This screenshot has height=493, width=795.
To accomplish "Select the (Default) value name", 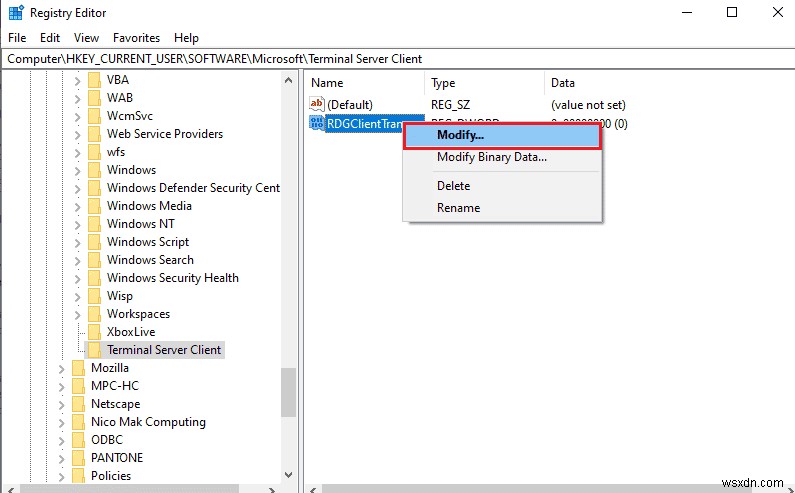I will coord(350,105).
